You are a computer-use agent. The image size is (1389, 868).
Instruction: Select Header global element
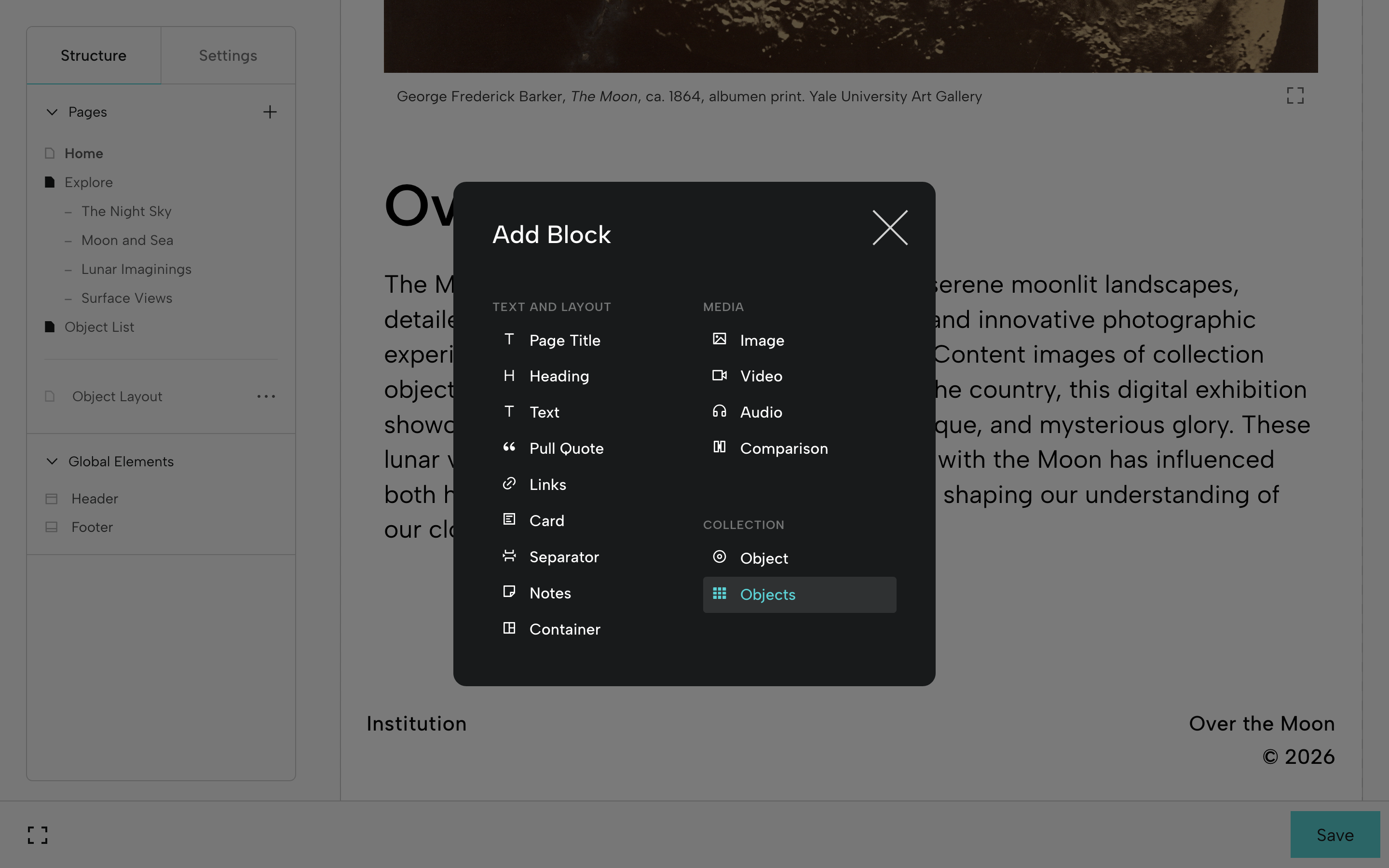tap(95, 498)
